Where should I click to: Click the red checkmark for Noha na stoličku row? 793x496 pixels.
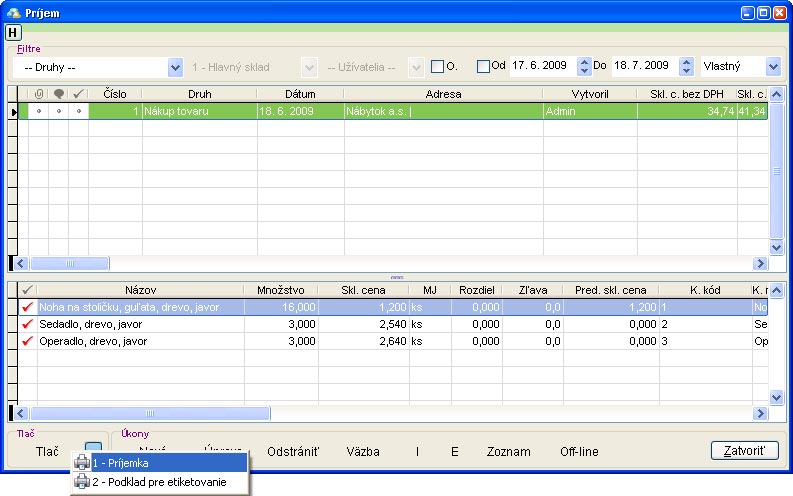click(27, 308)
